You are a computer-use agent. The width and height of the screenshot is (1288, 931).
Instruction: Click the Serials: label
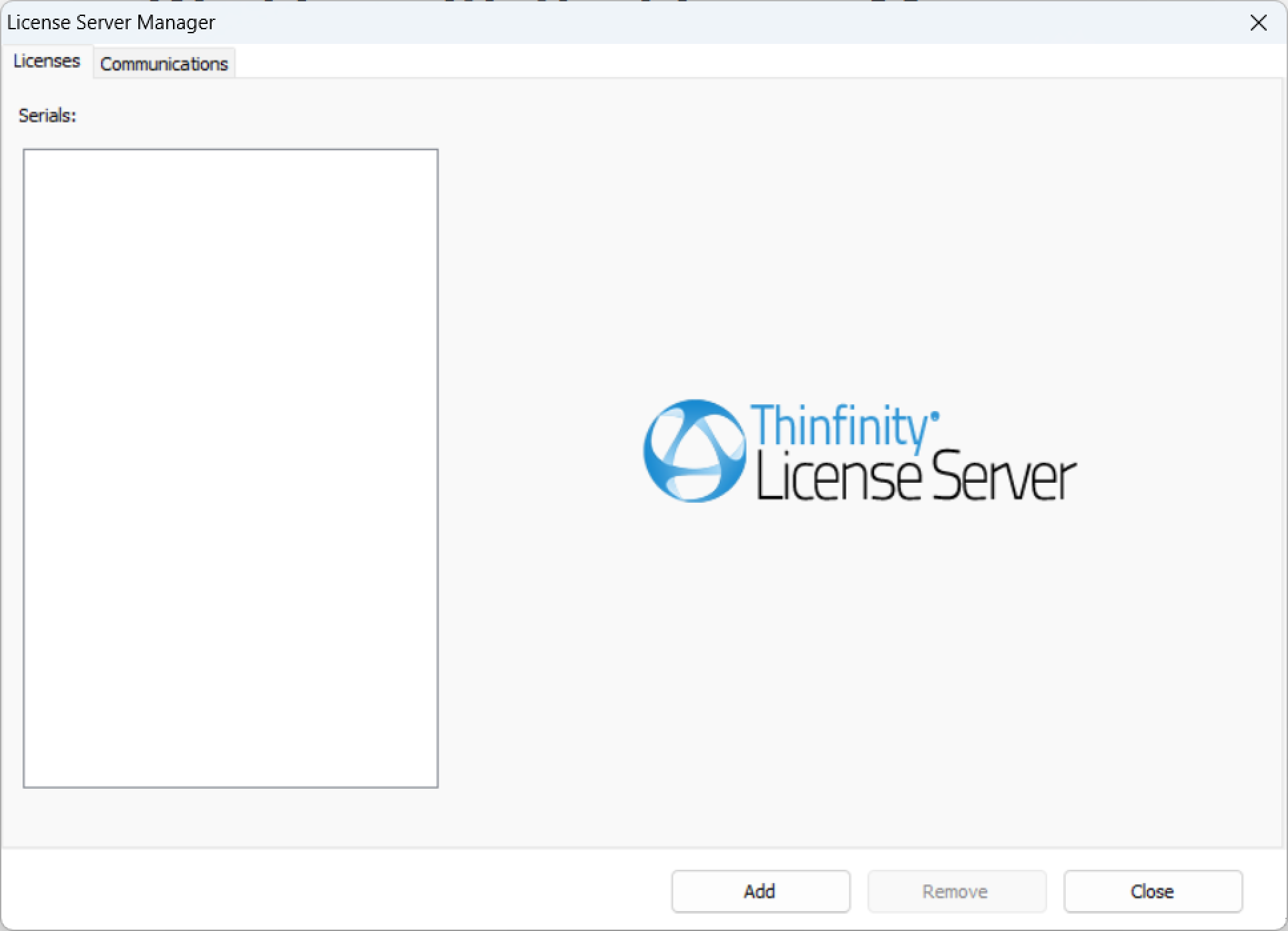[x=47, y=116]
